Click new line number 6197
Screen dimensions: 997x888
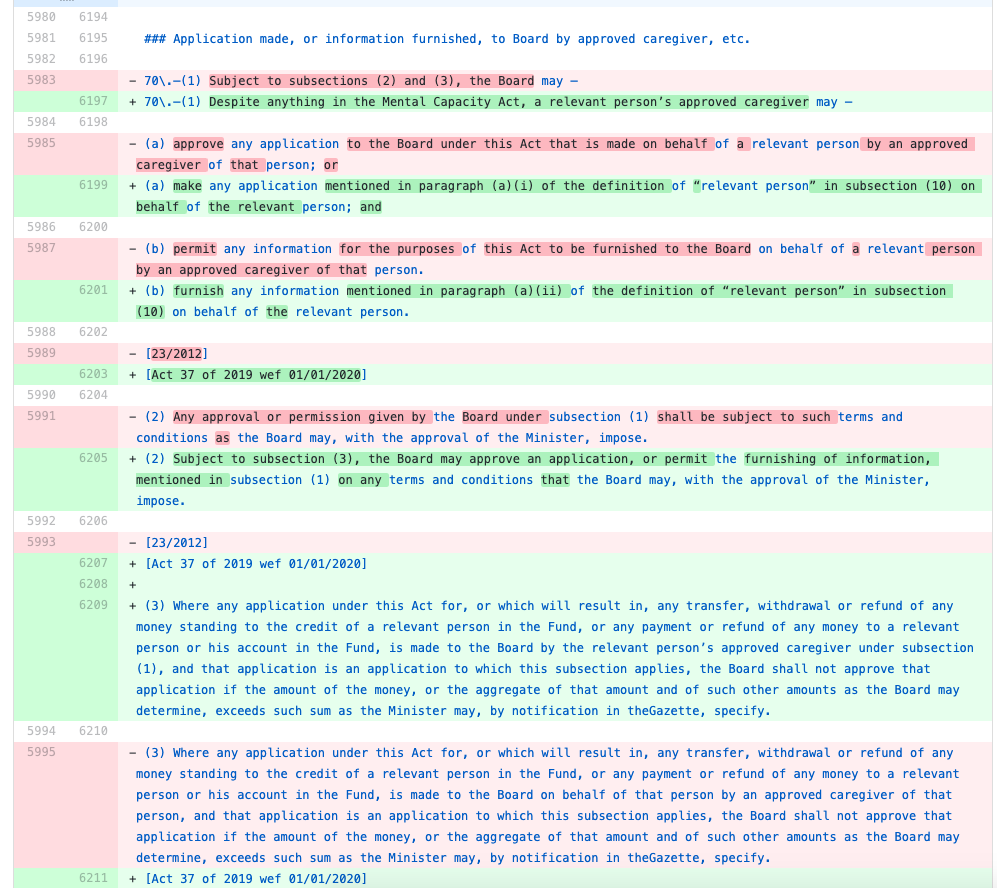(x=93, y=102)
